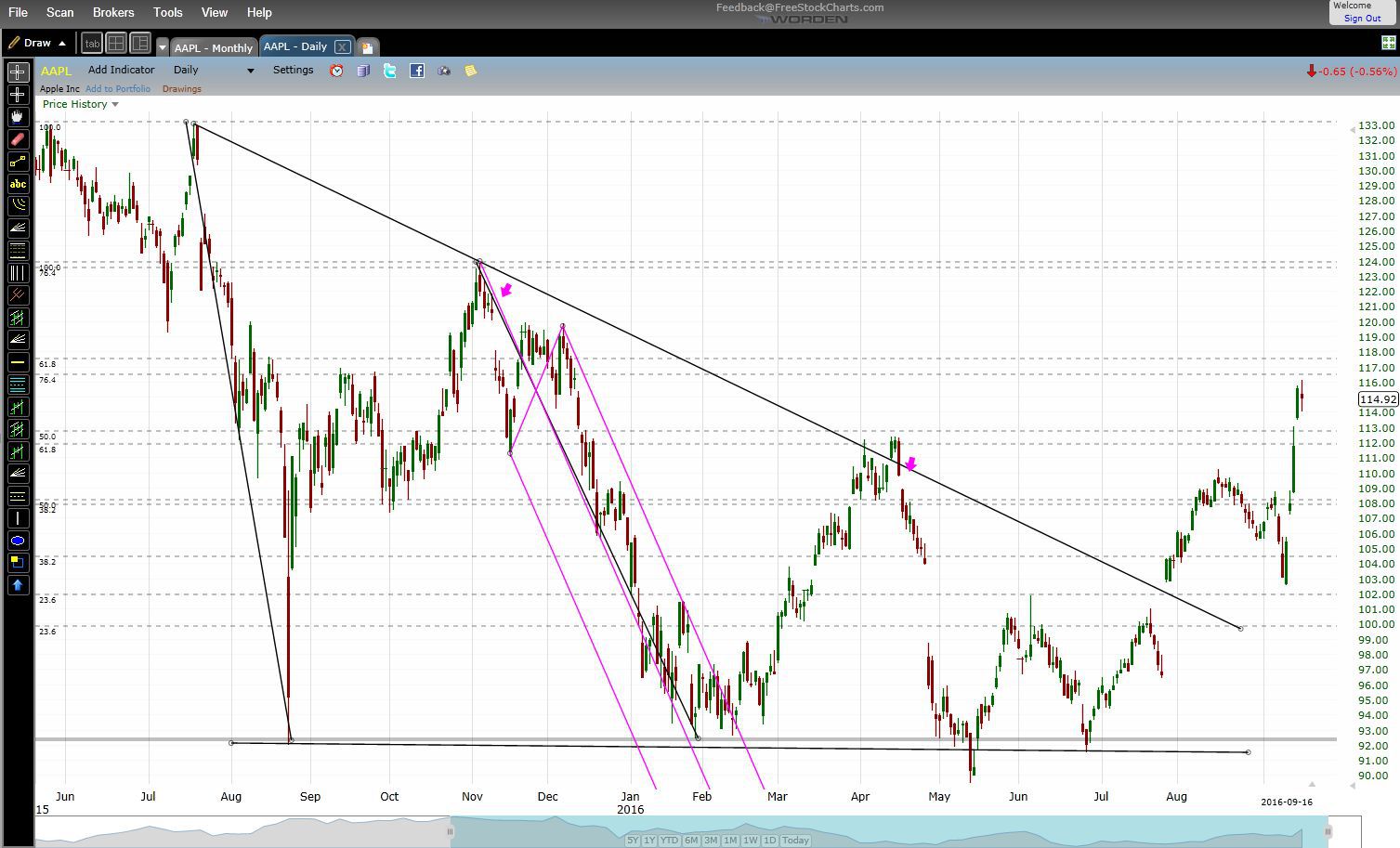The height and width of the screenshot is (848, 1400).
Task: Set range to 1D
Action: [x=769, y=840]
